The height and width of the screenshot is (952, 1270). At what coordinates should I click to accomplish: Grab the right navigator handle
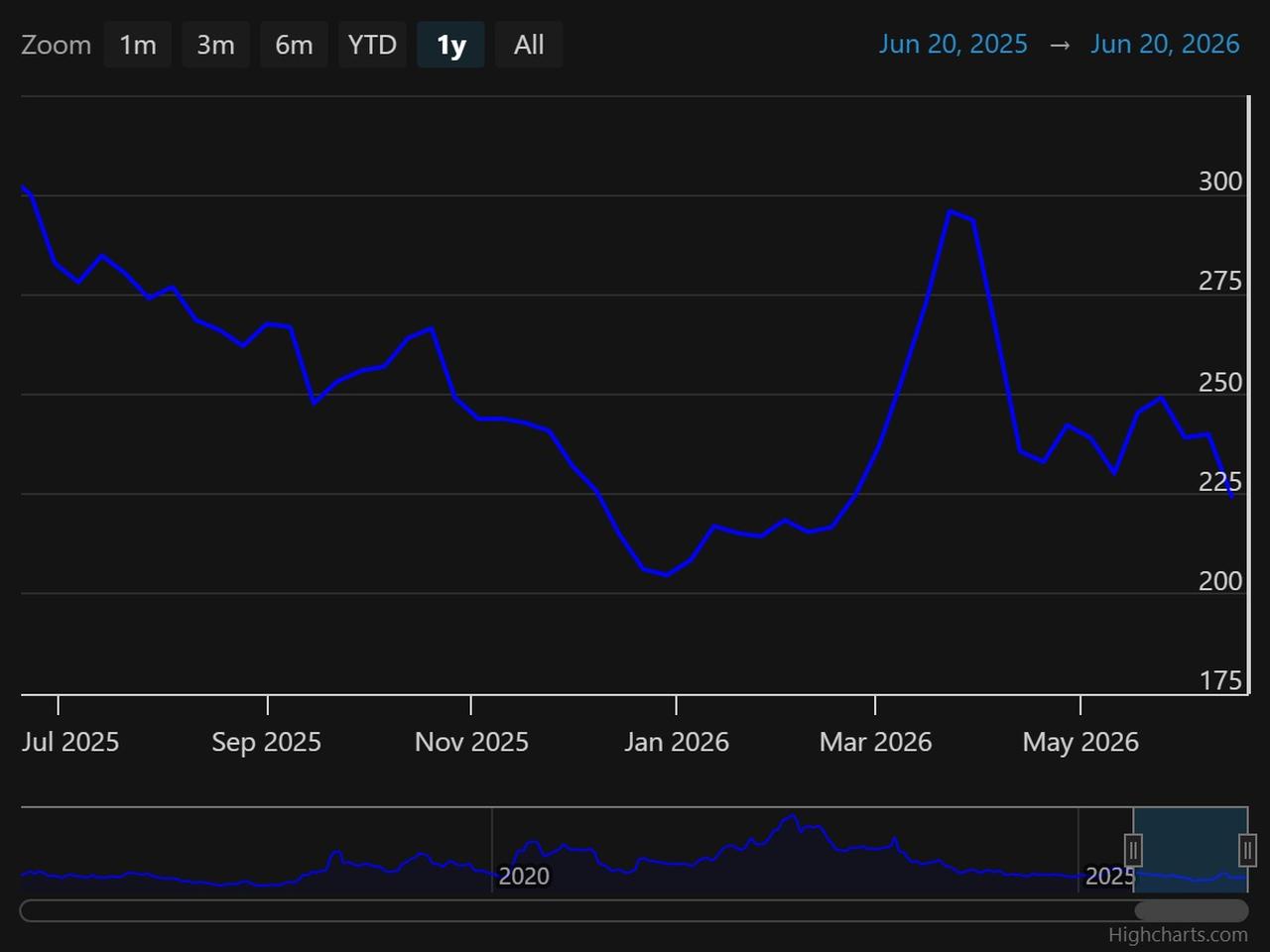(x=1247, y=850)
